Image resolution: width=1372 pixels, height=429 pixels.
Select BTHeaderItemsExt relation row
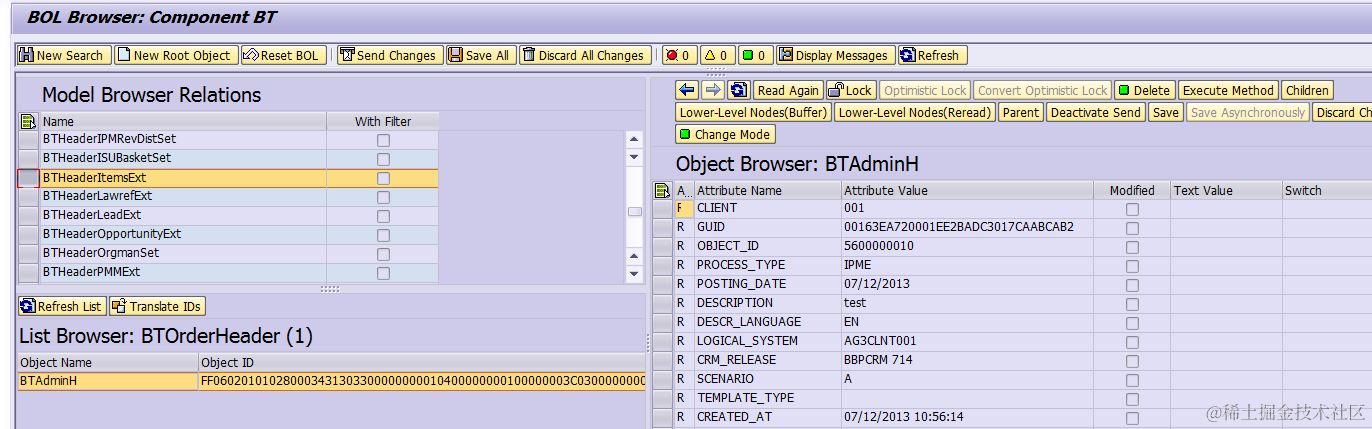(228, 178)
